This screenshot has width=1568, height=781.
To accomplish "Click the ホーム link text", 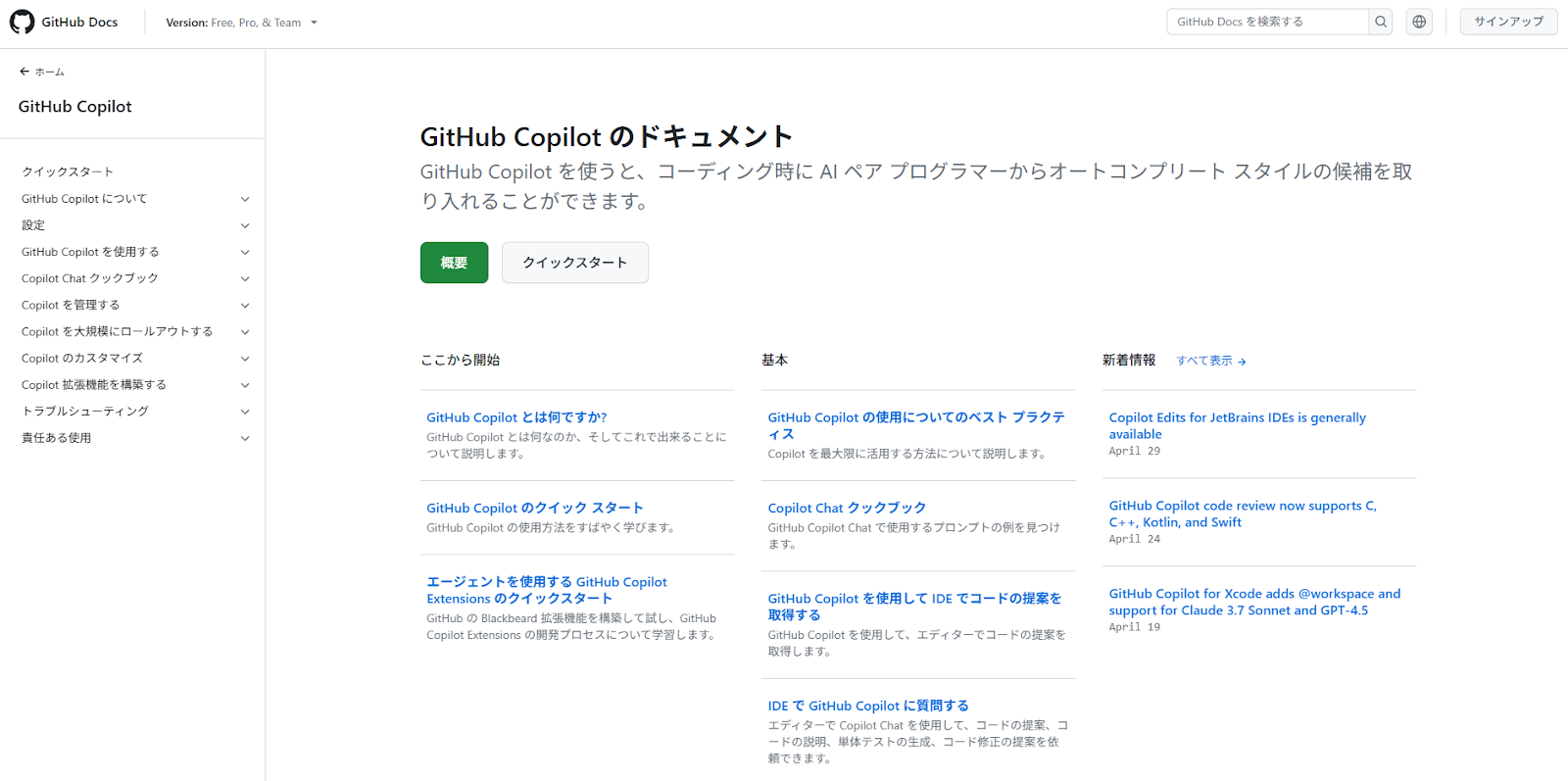I will tap(50, 72).
